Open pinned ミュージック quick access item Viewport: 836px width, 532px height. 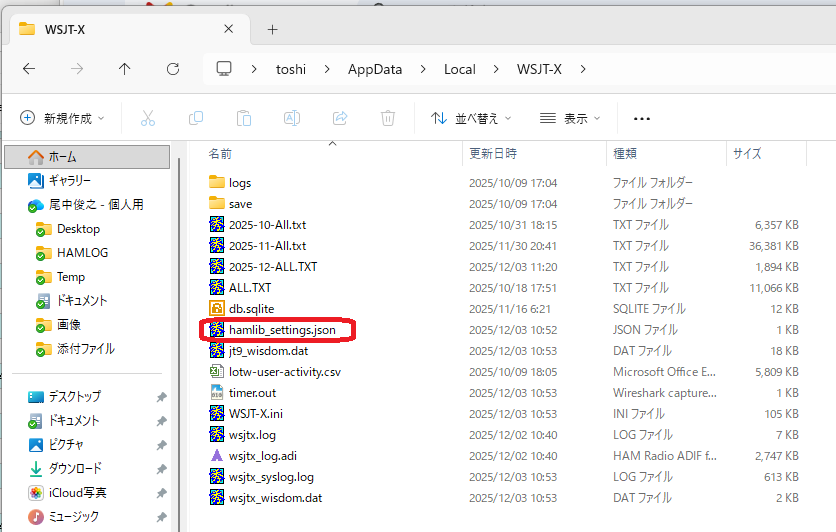tap(74, 517)
